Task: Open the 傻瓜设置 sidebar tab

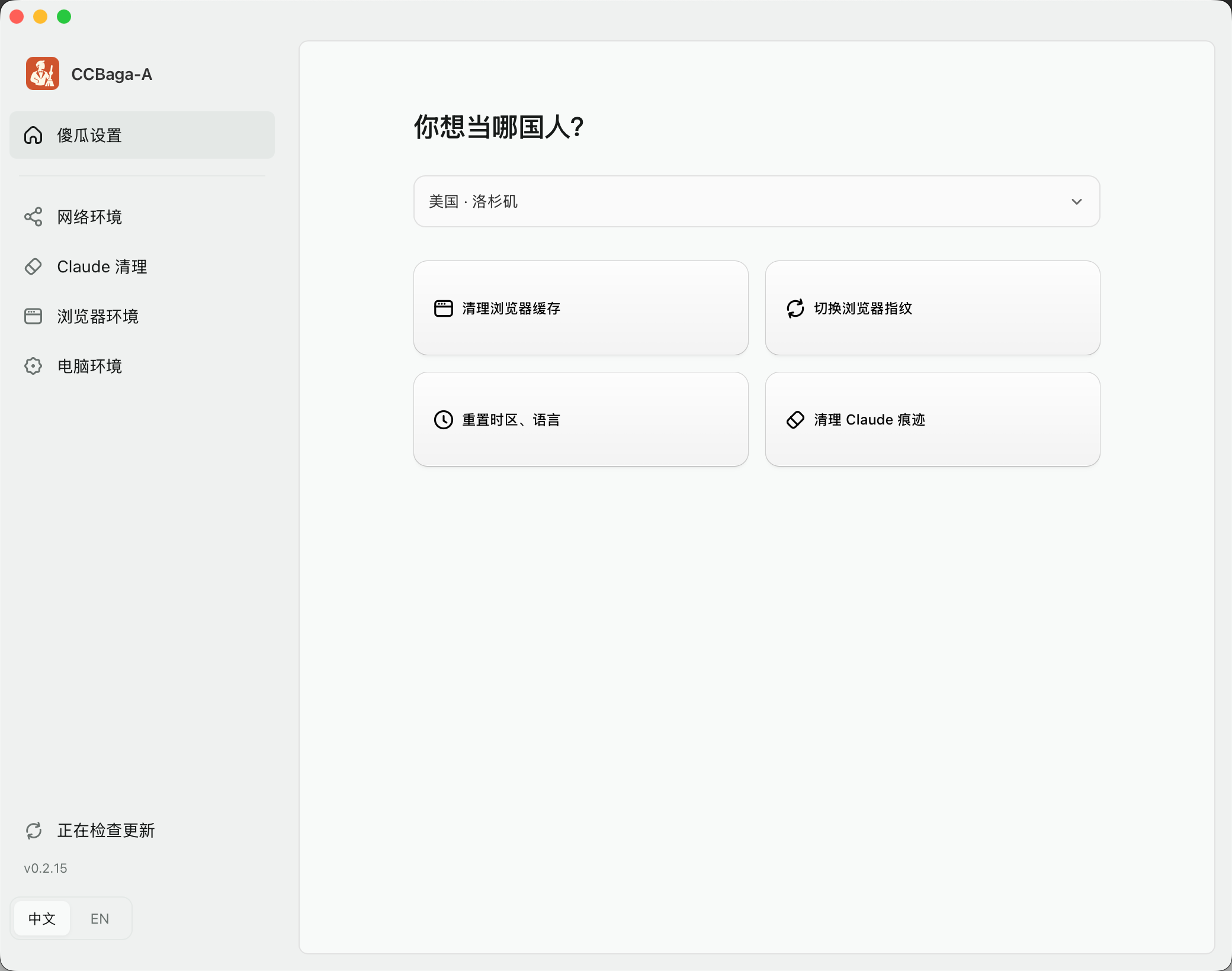Action: [x=142, y=135]
